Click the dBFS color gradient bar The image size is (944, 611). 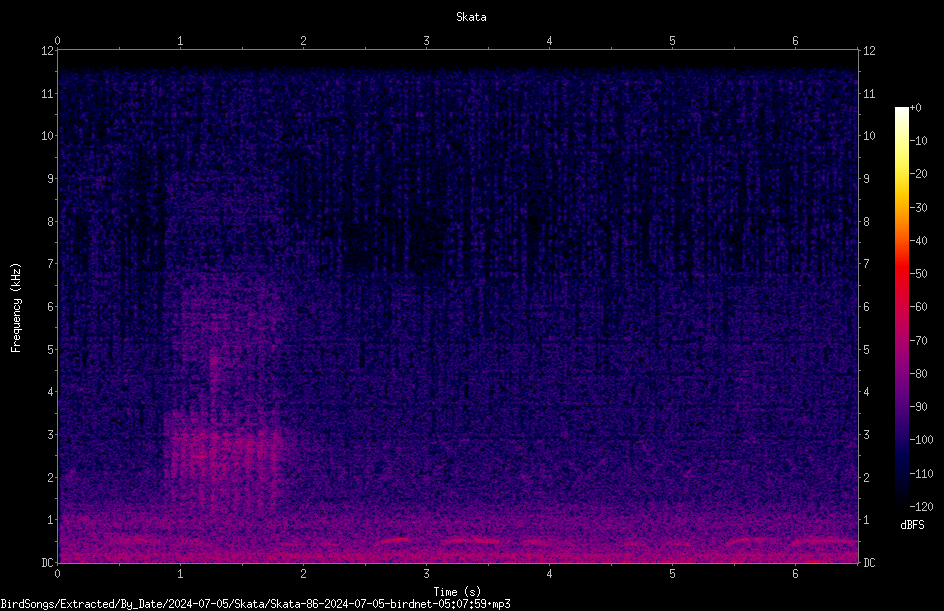pyautogui.click(x=901, y=307)
